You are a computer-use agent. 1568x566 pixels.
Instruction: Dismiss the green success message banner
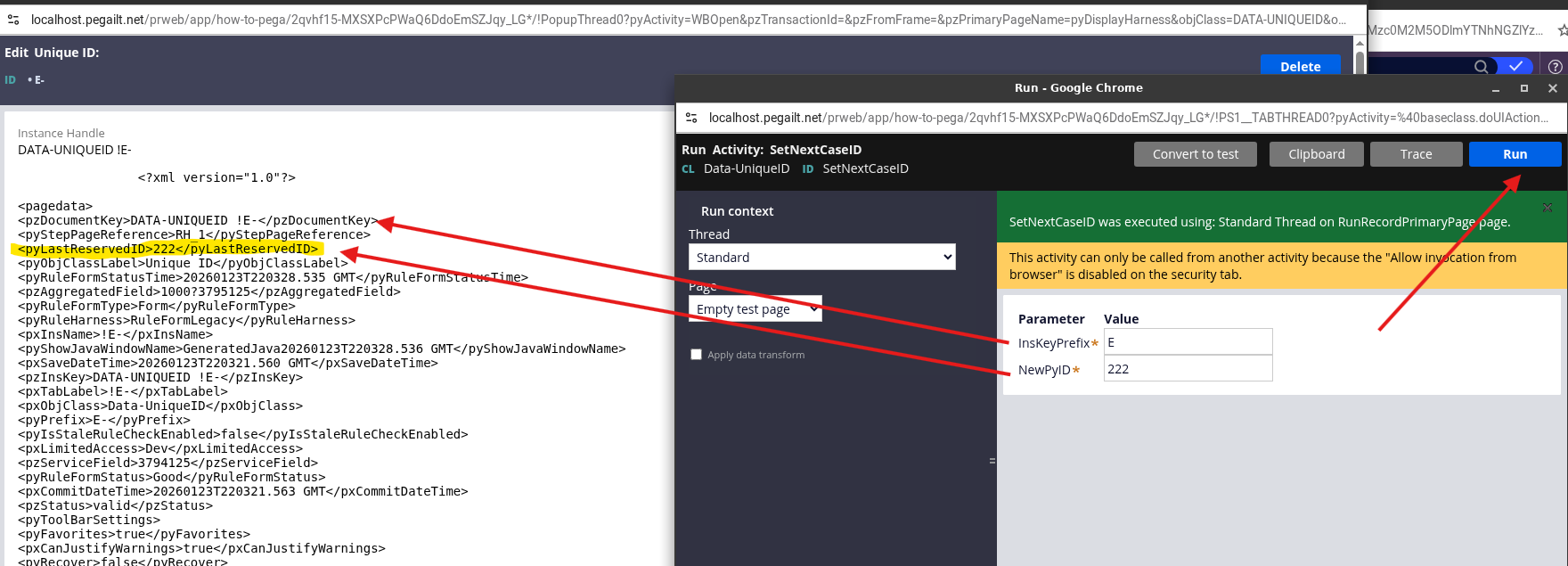(x=1548, y=208)
